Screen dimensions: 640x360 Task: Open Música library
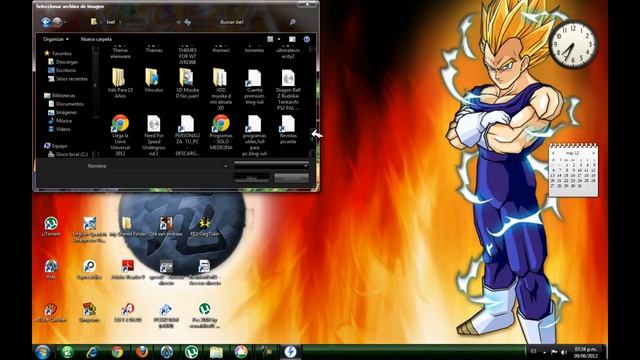(60, 121)
